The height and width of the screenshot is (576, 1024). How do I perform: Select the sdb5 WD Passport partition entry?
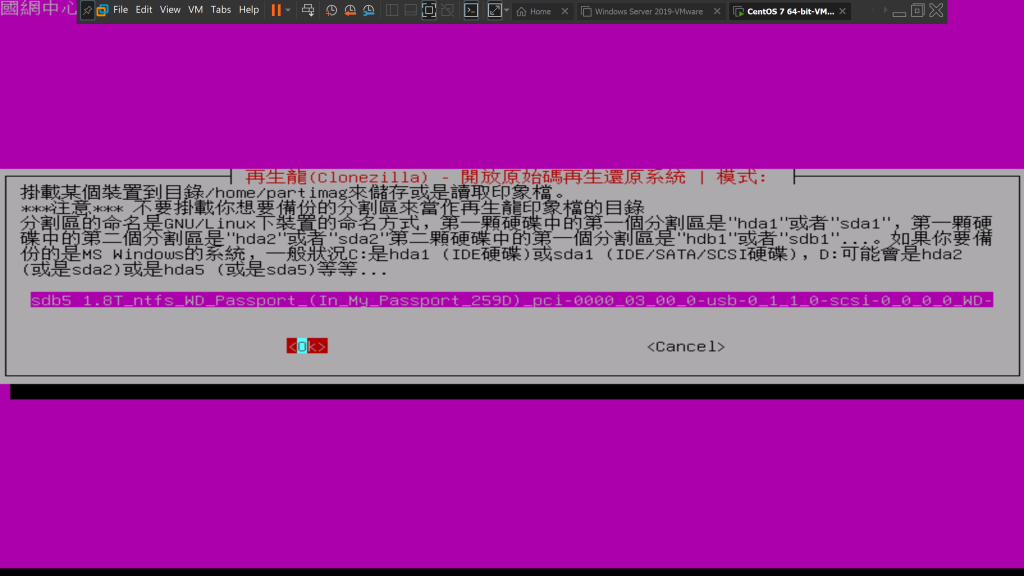click(x=511, y=300)
